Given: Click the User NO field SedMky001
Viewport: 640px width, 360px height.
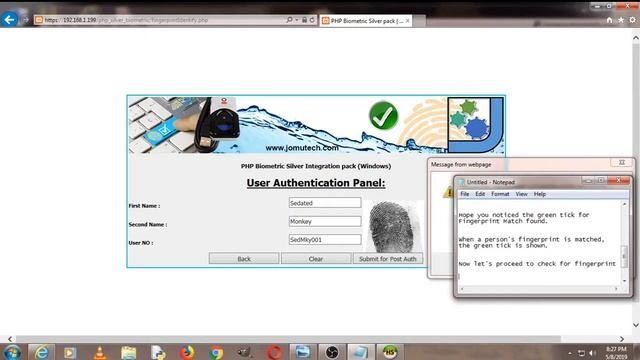Looking at the screenshot, I should [x=325, y=240].
